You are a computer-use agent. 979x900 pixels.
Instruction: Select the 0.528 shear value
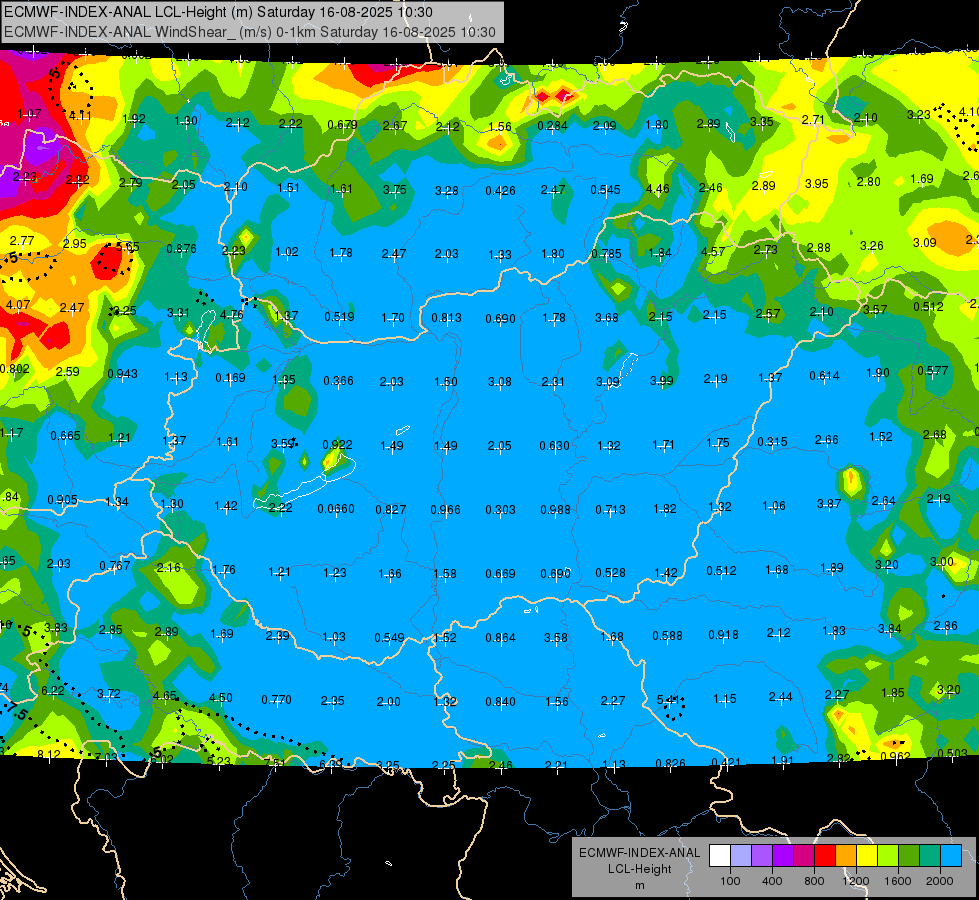tap(611, 573)
